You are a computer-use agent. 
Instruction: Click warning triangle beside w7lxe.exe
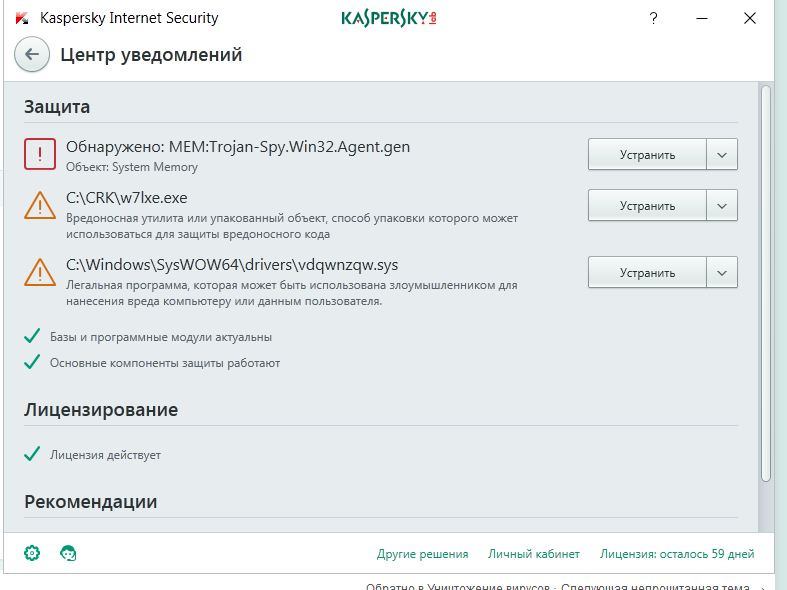click(40, 206)
